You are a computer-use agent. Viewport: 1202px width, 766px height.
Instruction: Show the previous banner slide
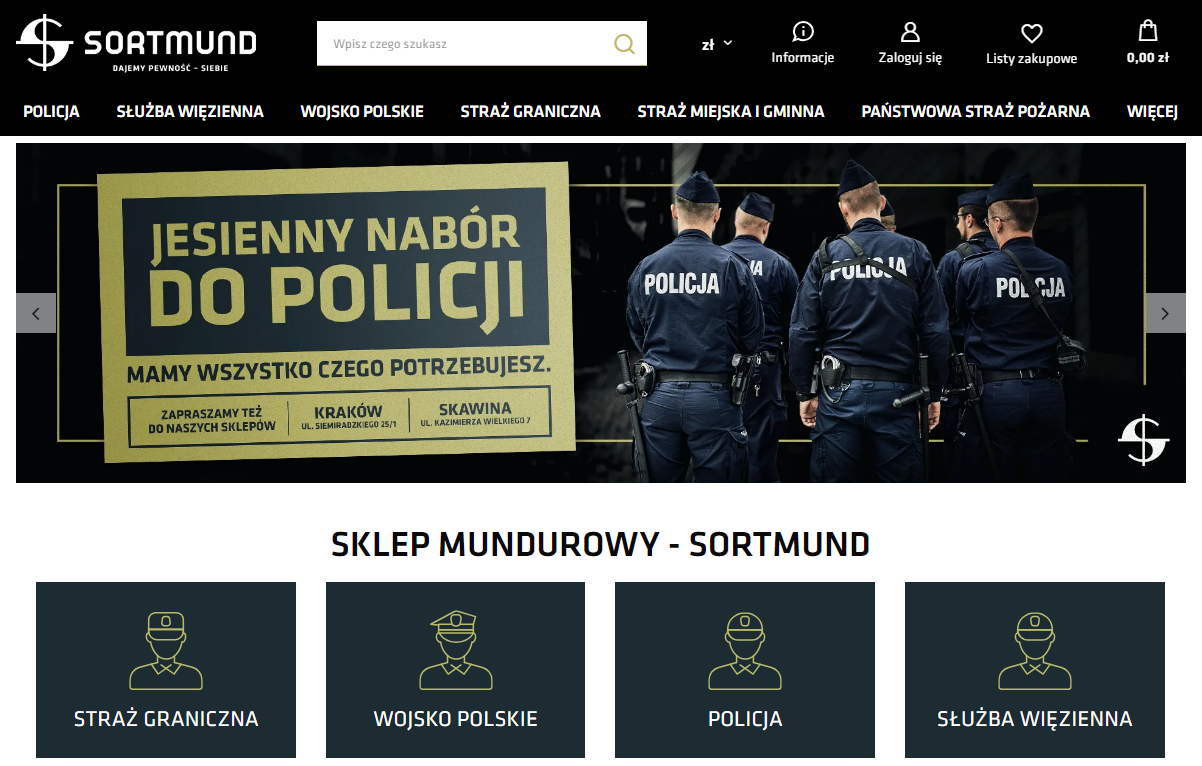pyautogui.click(x=36, y=313)
